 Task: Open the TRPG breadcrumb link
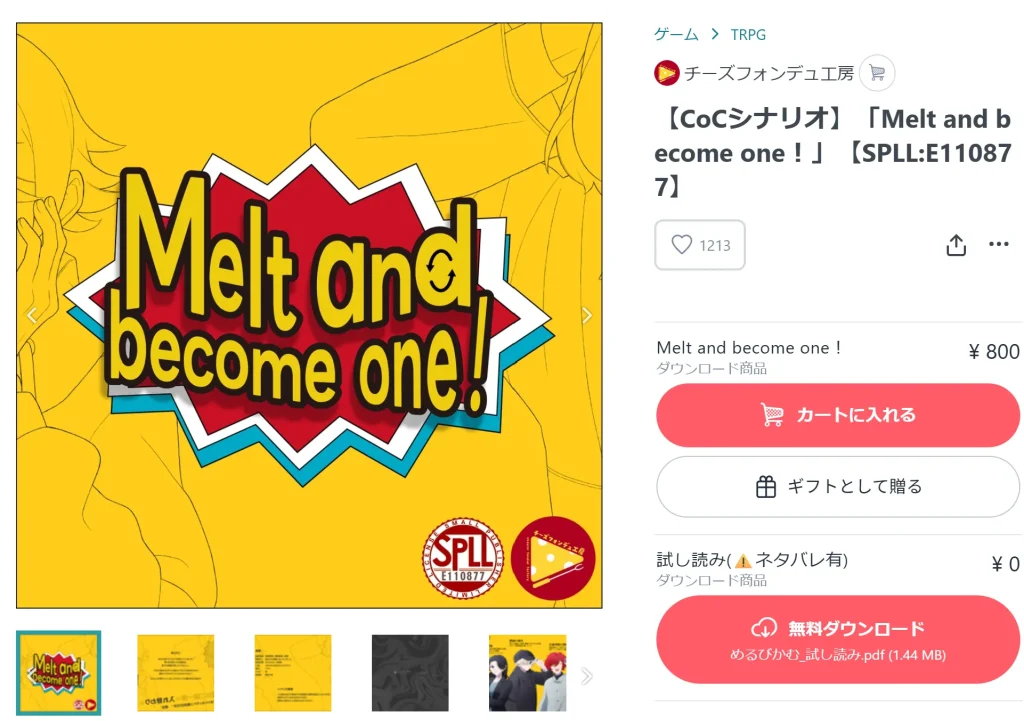(748, 35)
